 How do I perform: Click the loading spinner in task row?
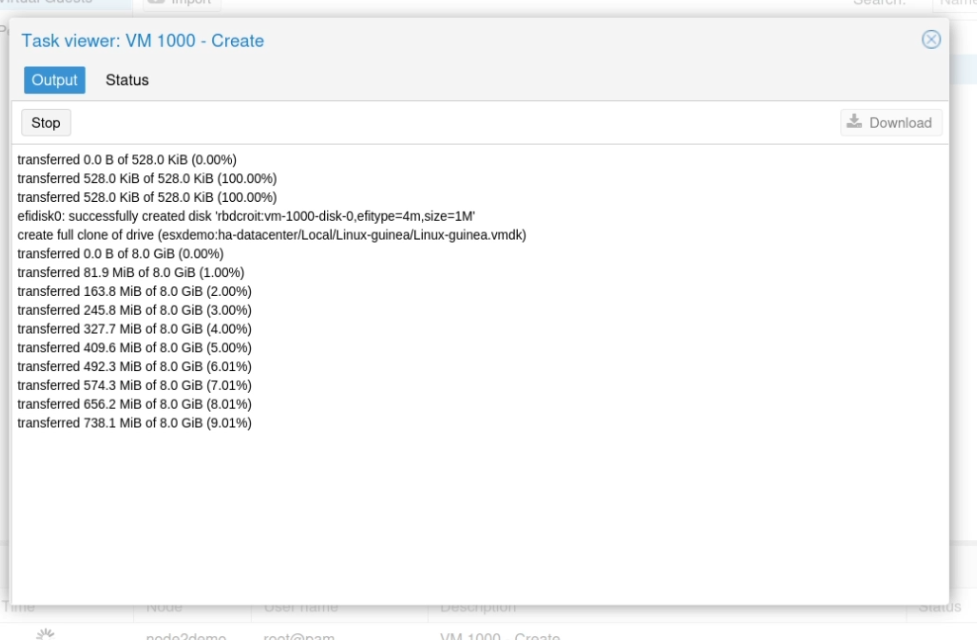pos(45,634)
